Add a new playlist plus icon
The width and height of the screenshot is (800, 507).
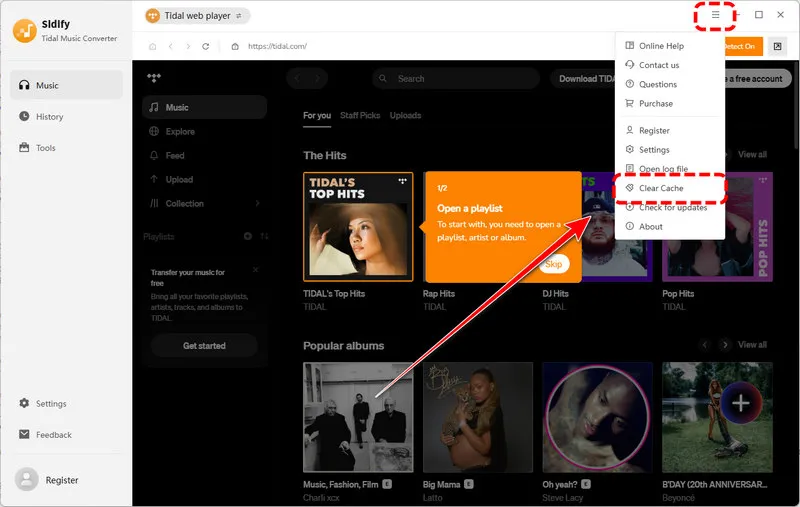pyautogui.click(x=247, y=236)
